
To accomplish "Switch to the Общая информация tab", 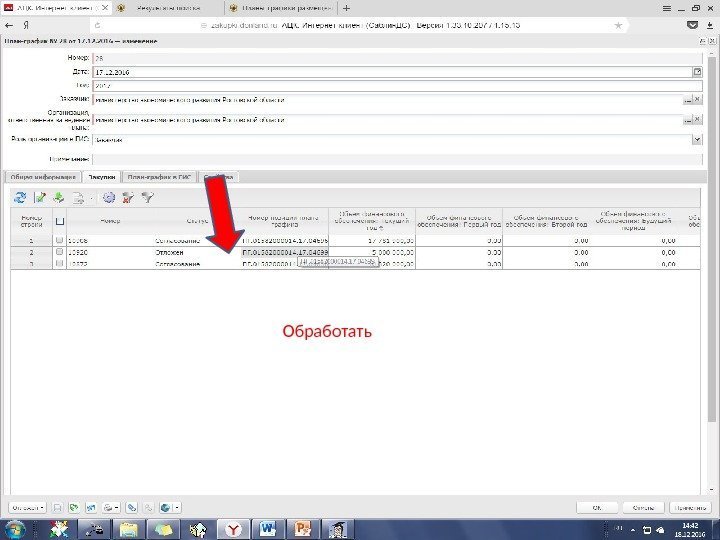I will pyautogui.click(x=43, y=177).
